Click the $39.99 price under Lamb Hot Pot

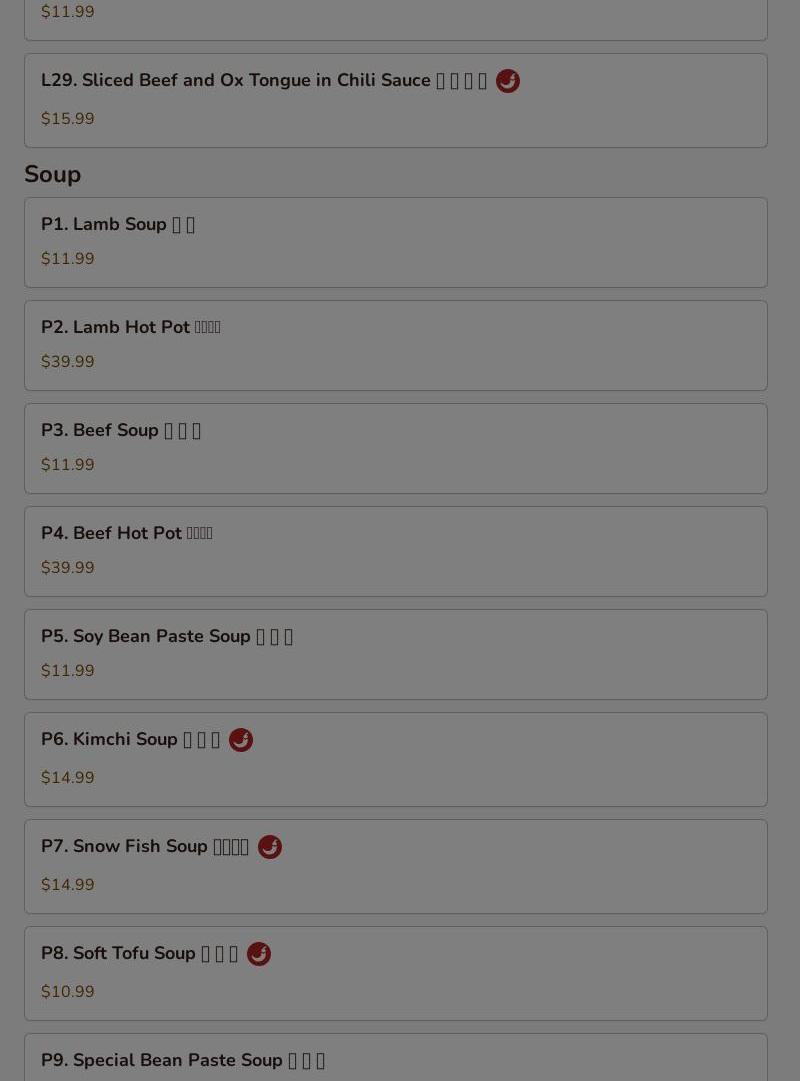coord(67,362)
